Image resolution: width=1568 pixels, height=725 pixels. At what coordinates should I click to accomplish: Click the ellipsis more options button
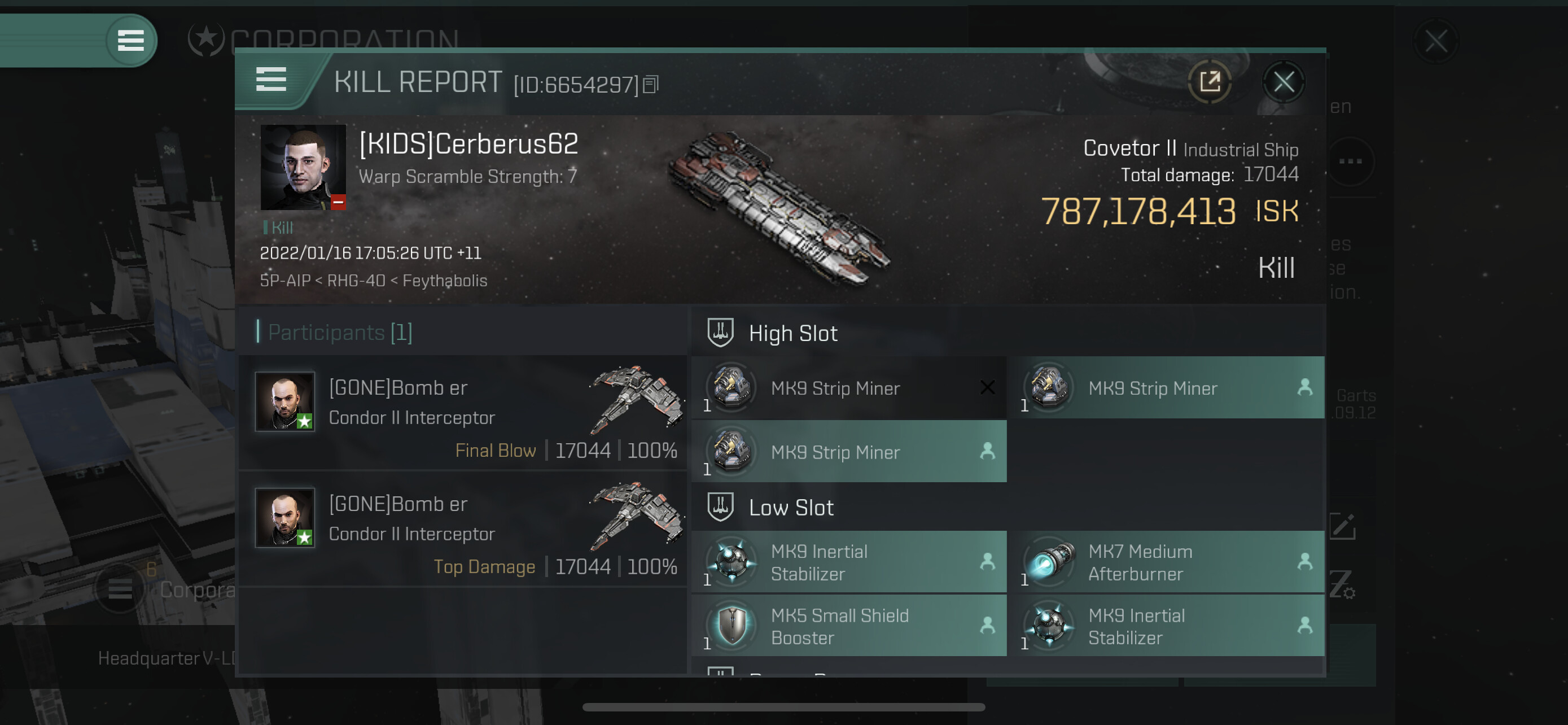click(1351, 161)
